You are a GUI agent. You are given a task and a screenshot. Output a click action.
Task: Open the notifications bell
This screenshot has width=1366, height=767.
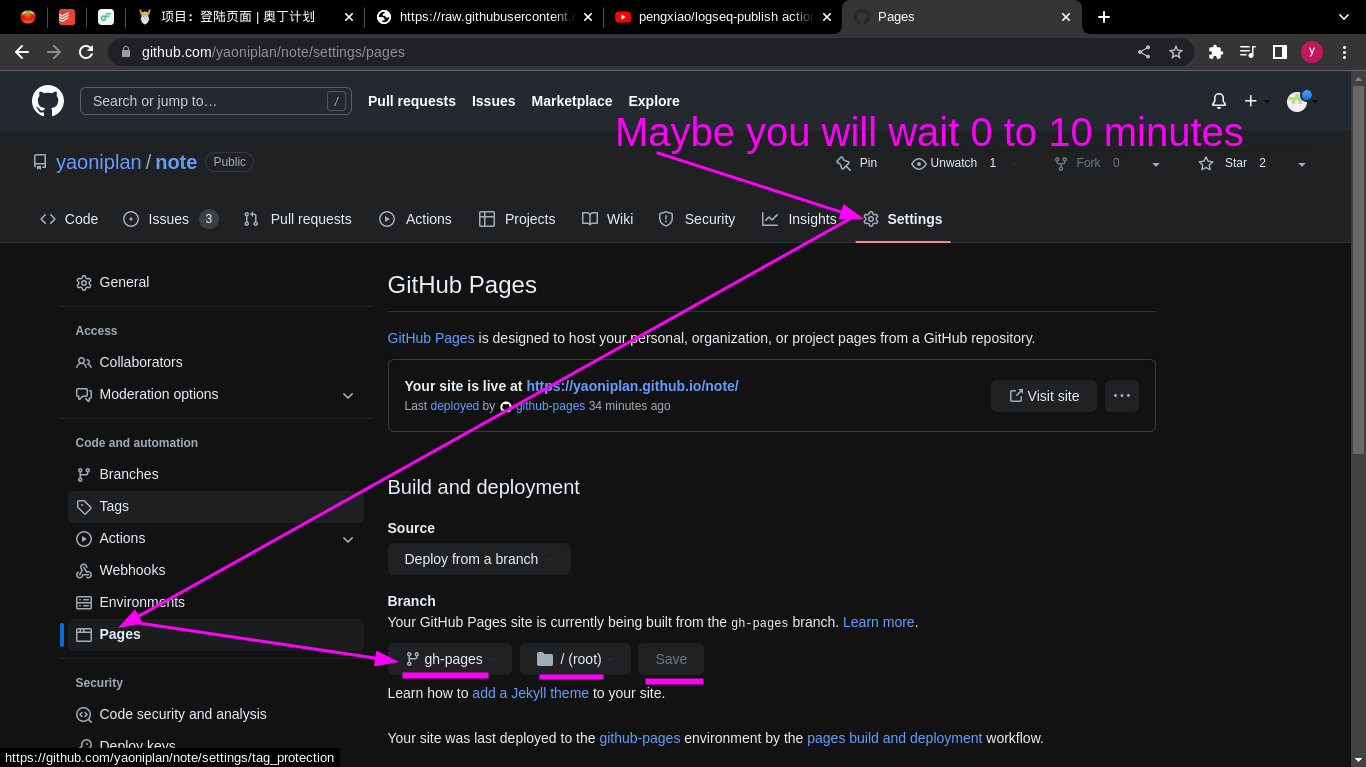(x=1219, y=101)
